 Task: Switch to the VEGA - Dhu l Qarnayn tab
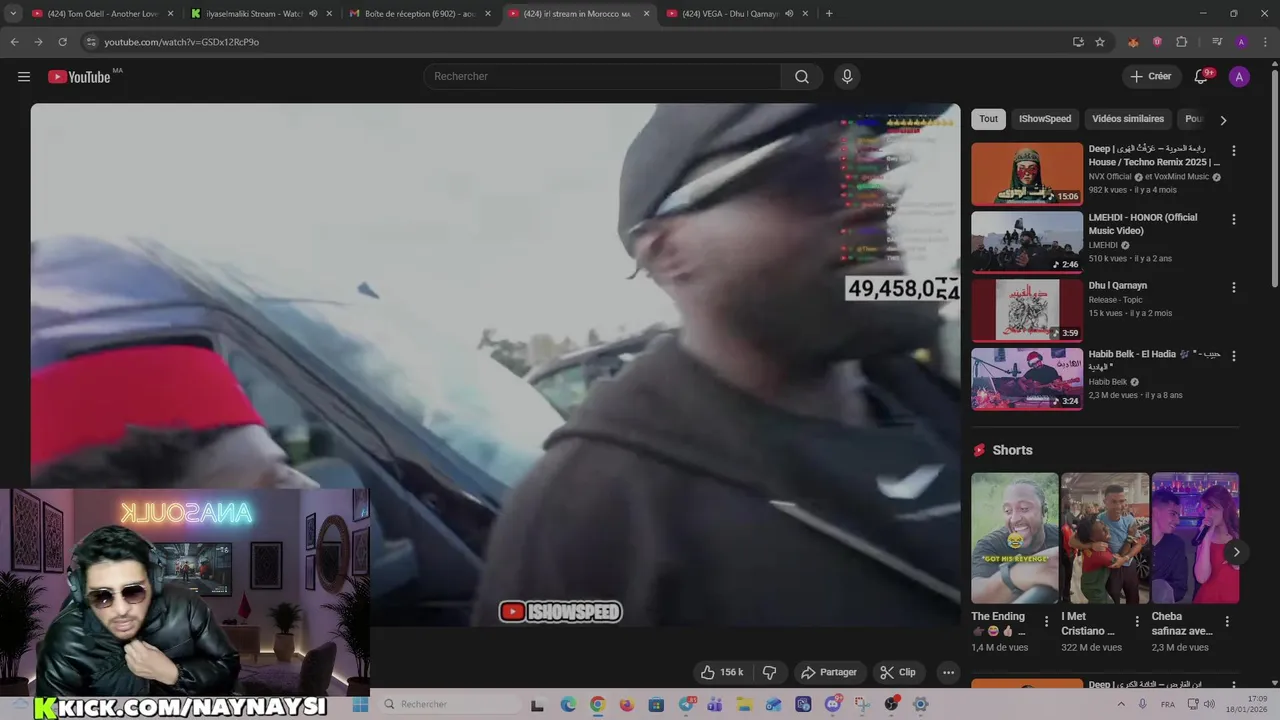737,14
